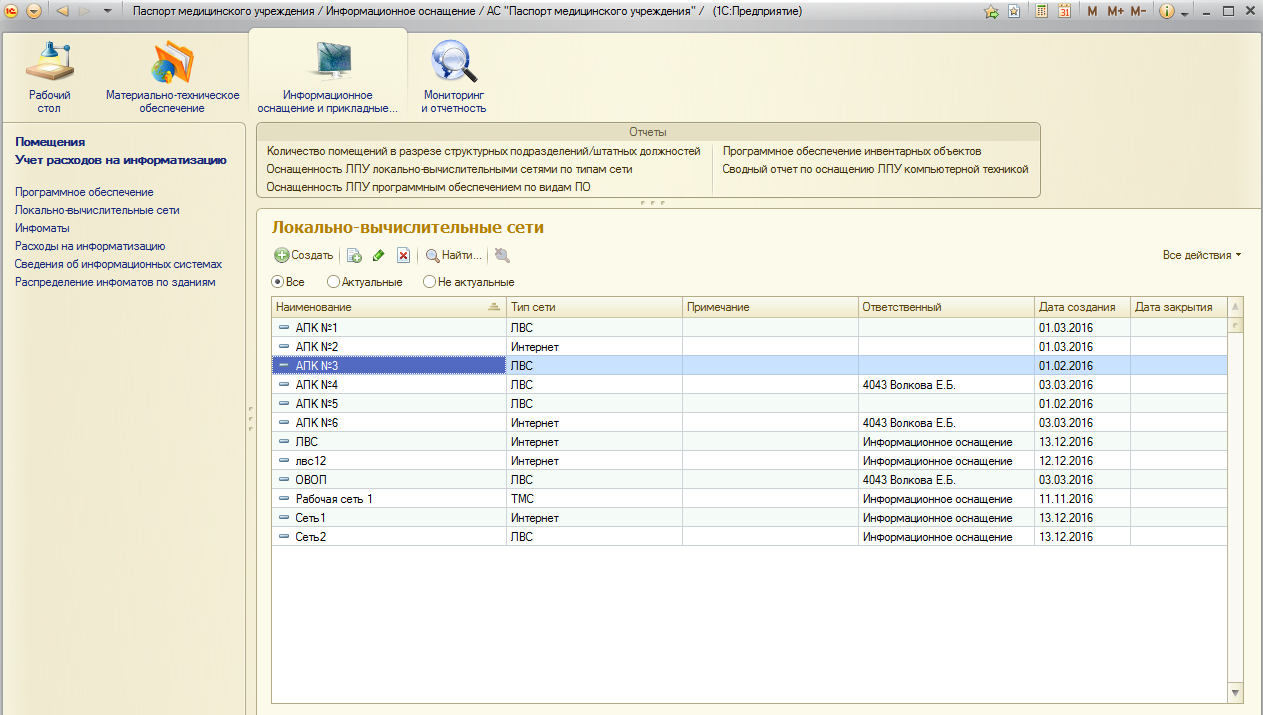Select the "Все" radio button
The height and width of the screenshot is (715, 1263).
[x=279, y=282]
